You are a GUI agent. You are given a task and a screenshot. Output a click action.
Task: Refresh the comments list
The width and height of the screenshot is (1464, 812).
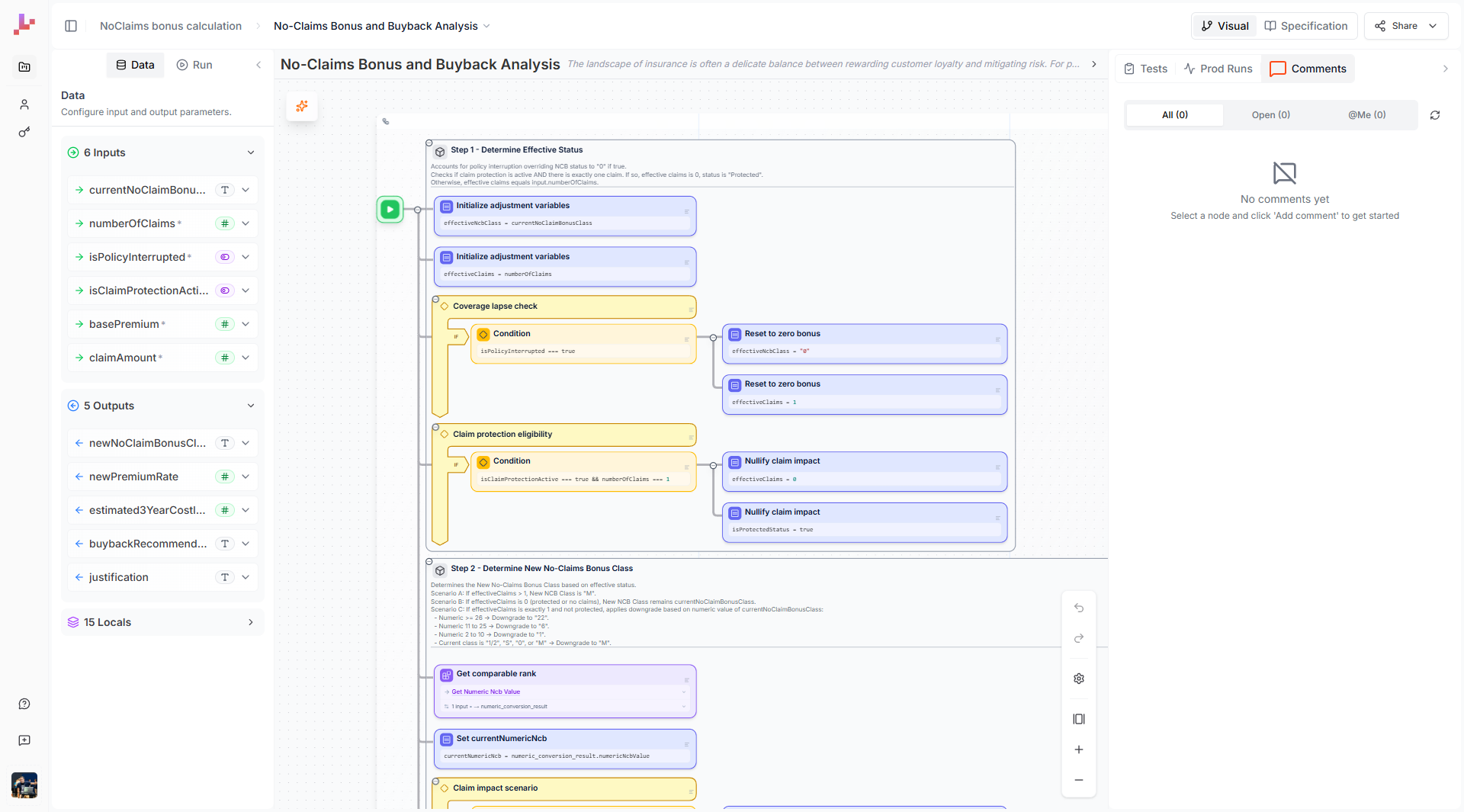click(1436, 115)
